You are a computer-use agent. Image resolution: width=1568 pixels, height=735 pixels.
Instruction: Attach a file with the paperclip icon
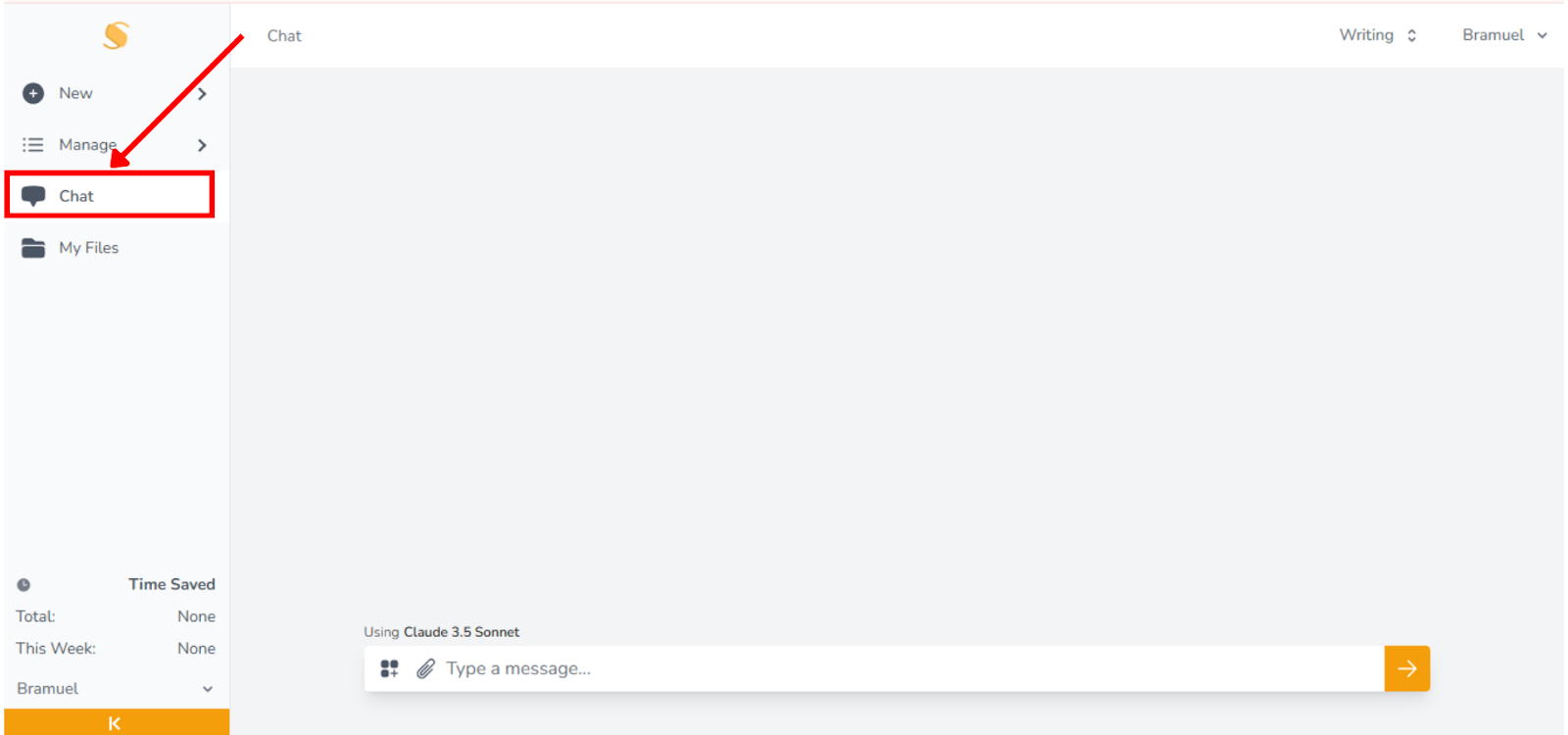coord(425,668)
